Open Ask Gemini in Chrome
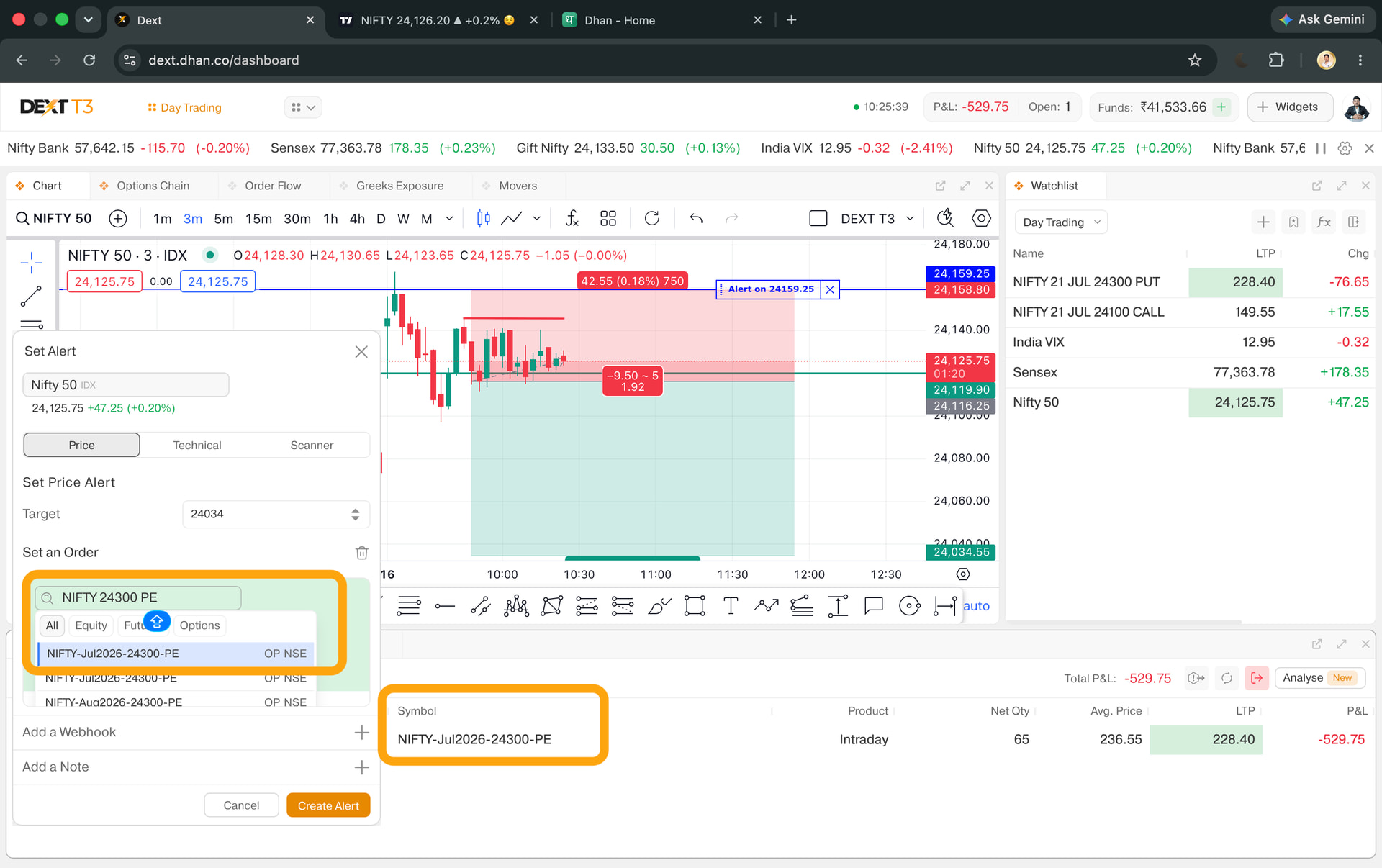Image resolution: width=1382 pixels, height=868 pixels. click(1323, 19)
